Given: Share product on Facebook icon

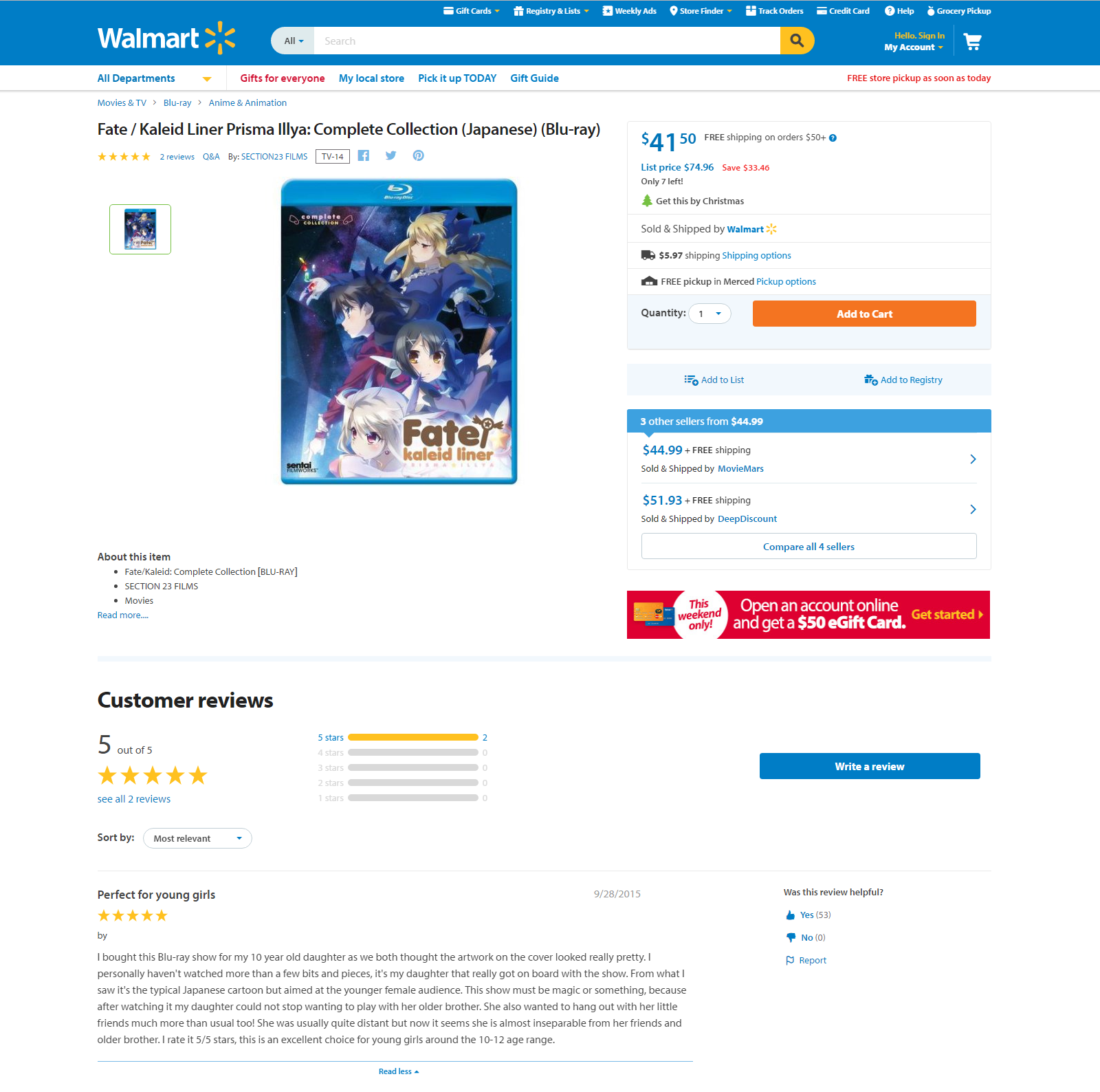Looking at the screenshot, I should (364, 155).
